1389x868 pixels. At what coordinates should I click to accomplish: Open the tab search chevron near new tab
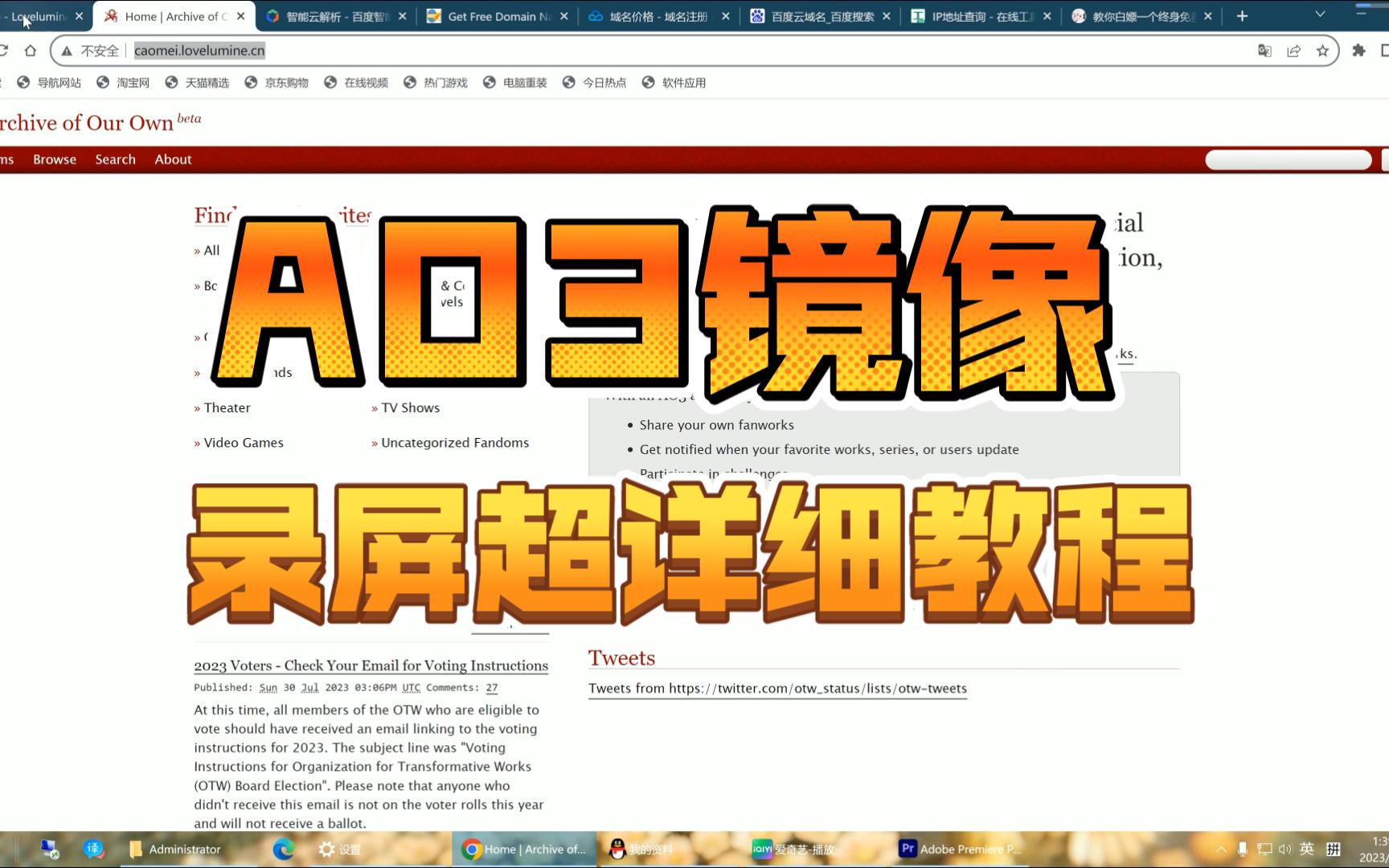click(1319, 14)
